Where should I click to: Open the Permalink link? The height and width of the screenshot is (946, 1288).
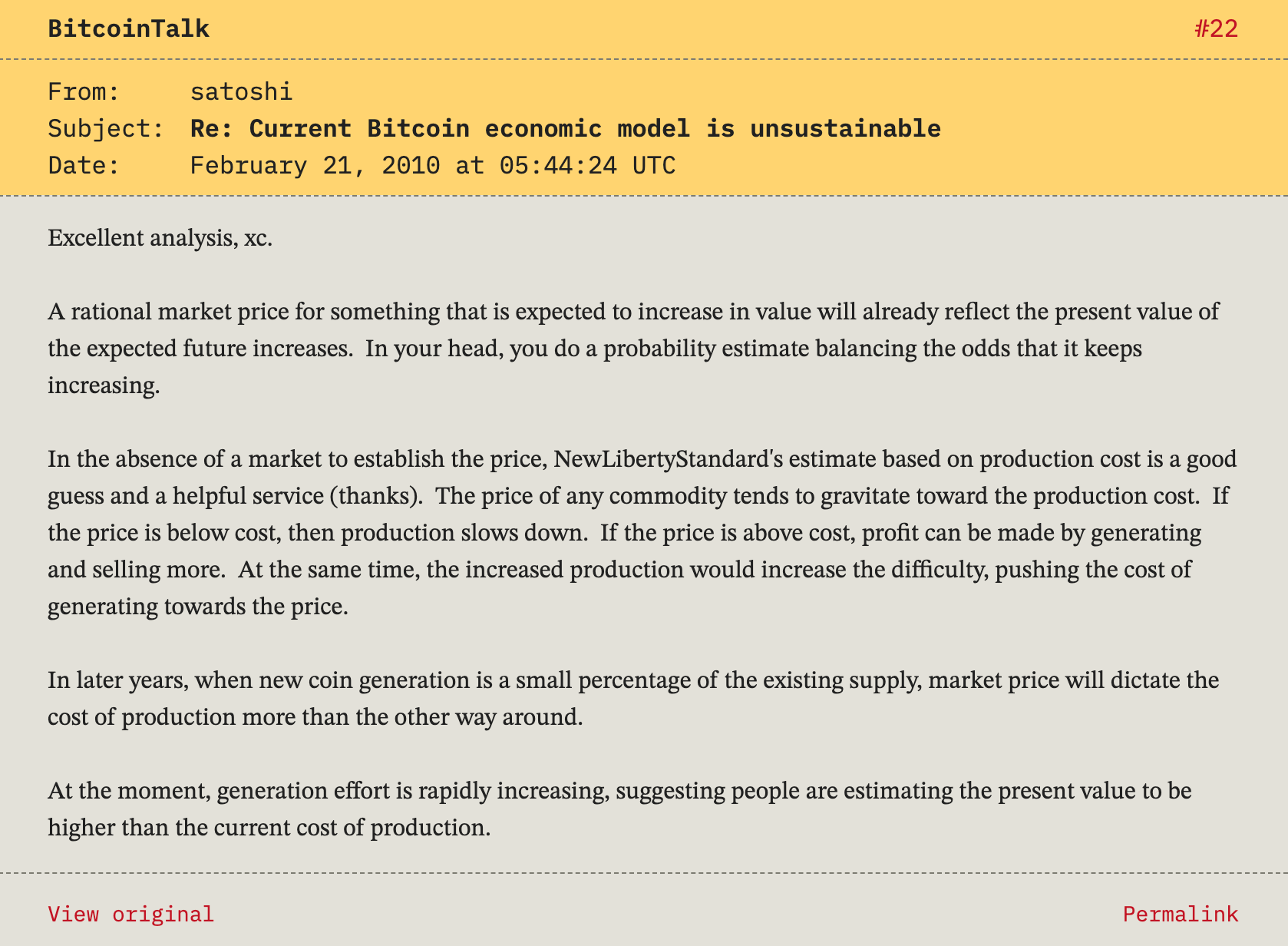1180,914
